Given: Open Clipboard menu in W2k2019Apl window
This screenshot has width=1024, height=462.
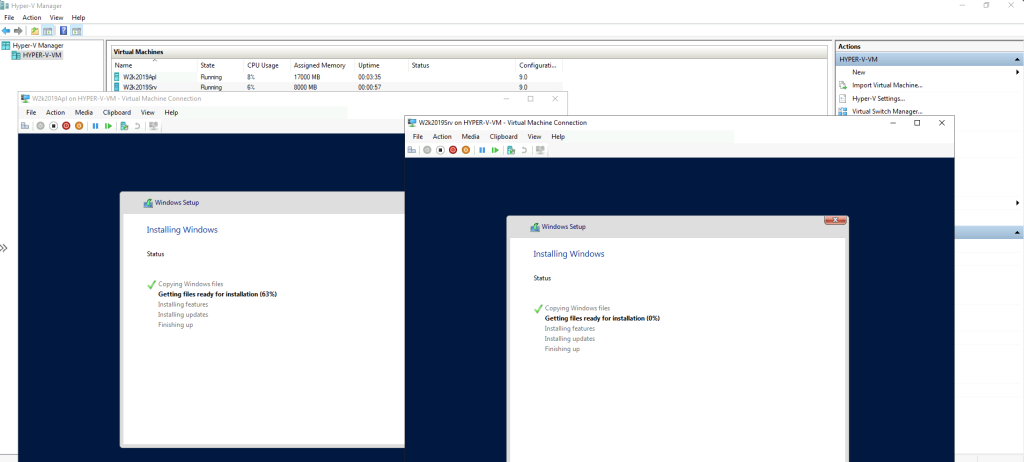Looking at the screenshot, I should [x=117, y=112].
